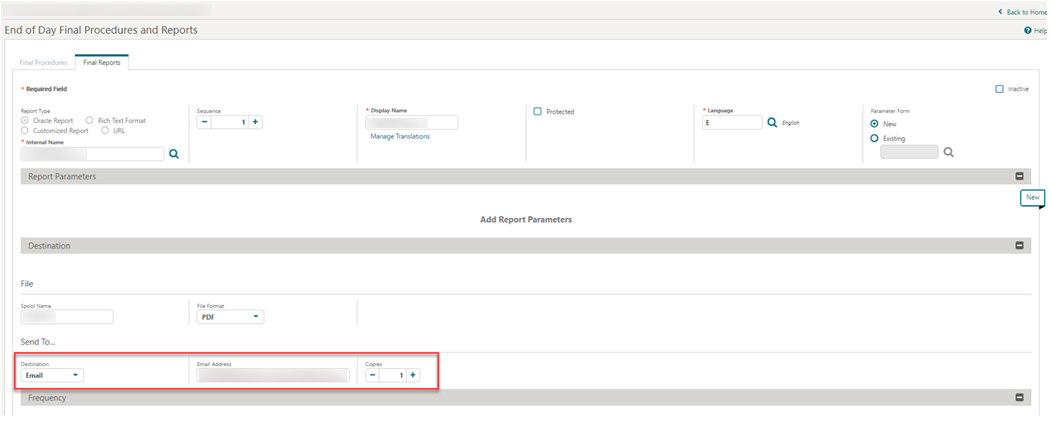Open the Destination Email dropdown
1051x421 pixels.
point(52,375)
